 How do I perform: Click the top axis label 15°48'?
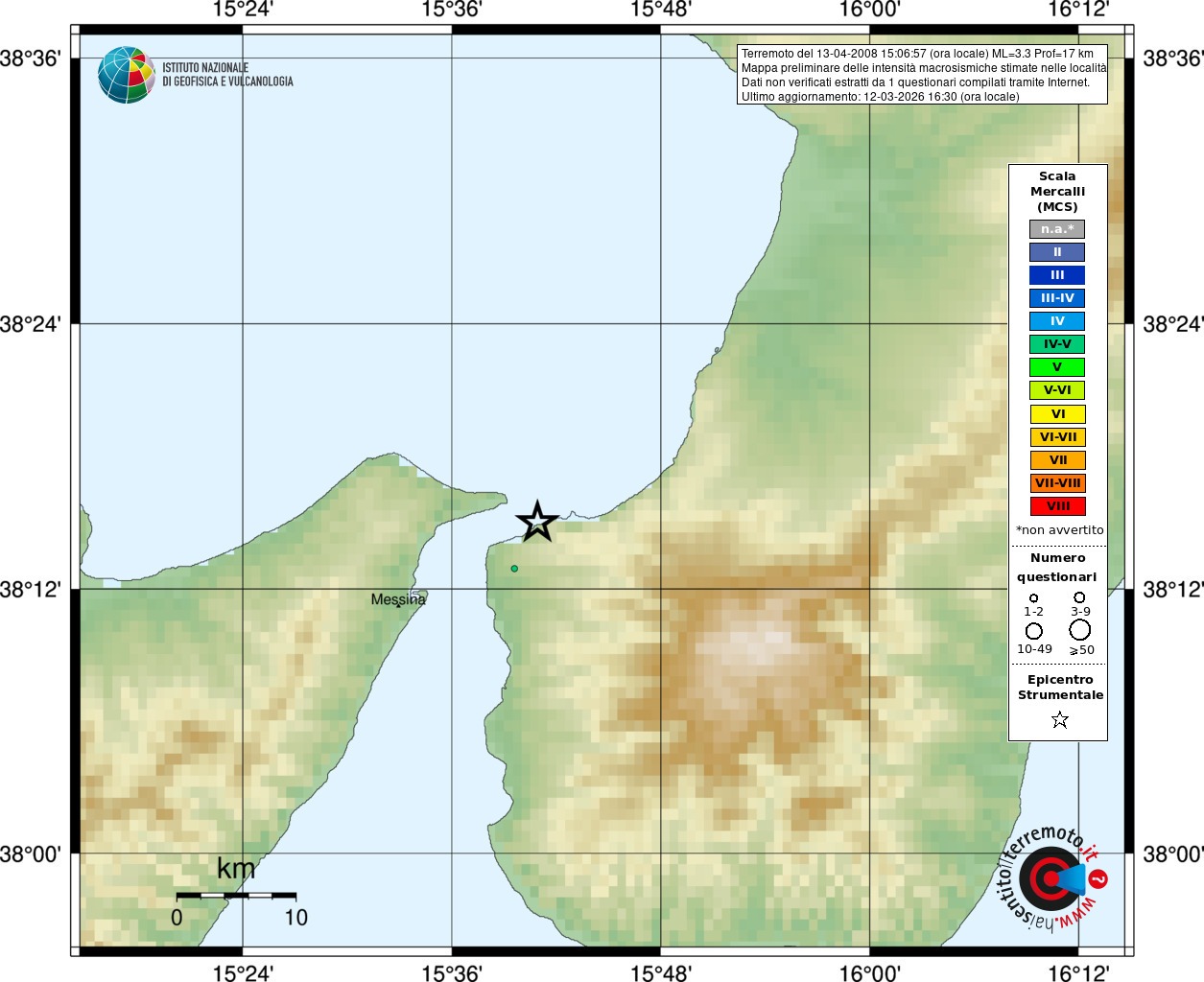click(661, 10)
